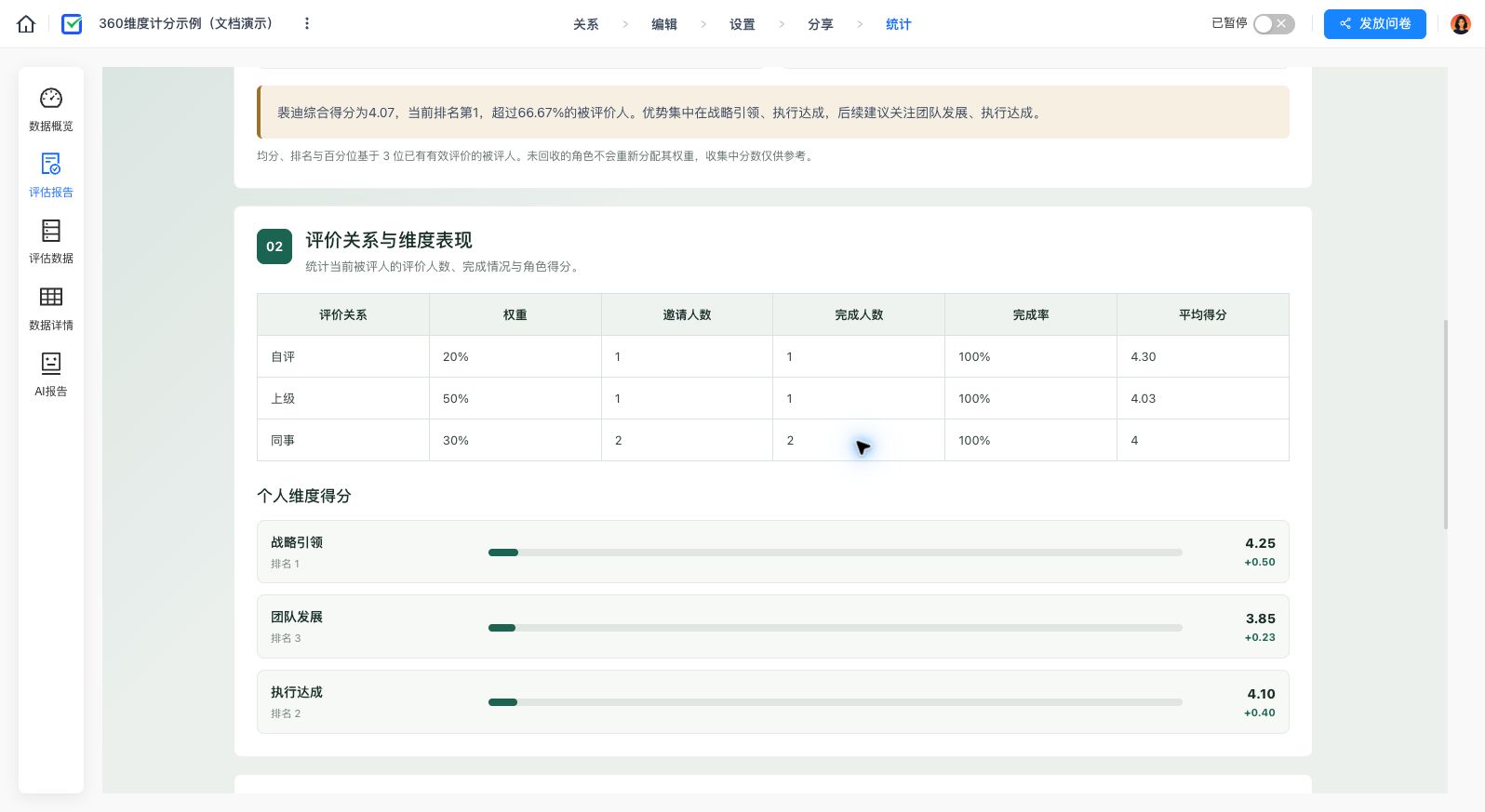The height and width of the screenshot is (812, 1485).
Task: Click the 执行达成 score progress bar
Action: [x=836, y=702]
